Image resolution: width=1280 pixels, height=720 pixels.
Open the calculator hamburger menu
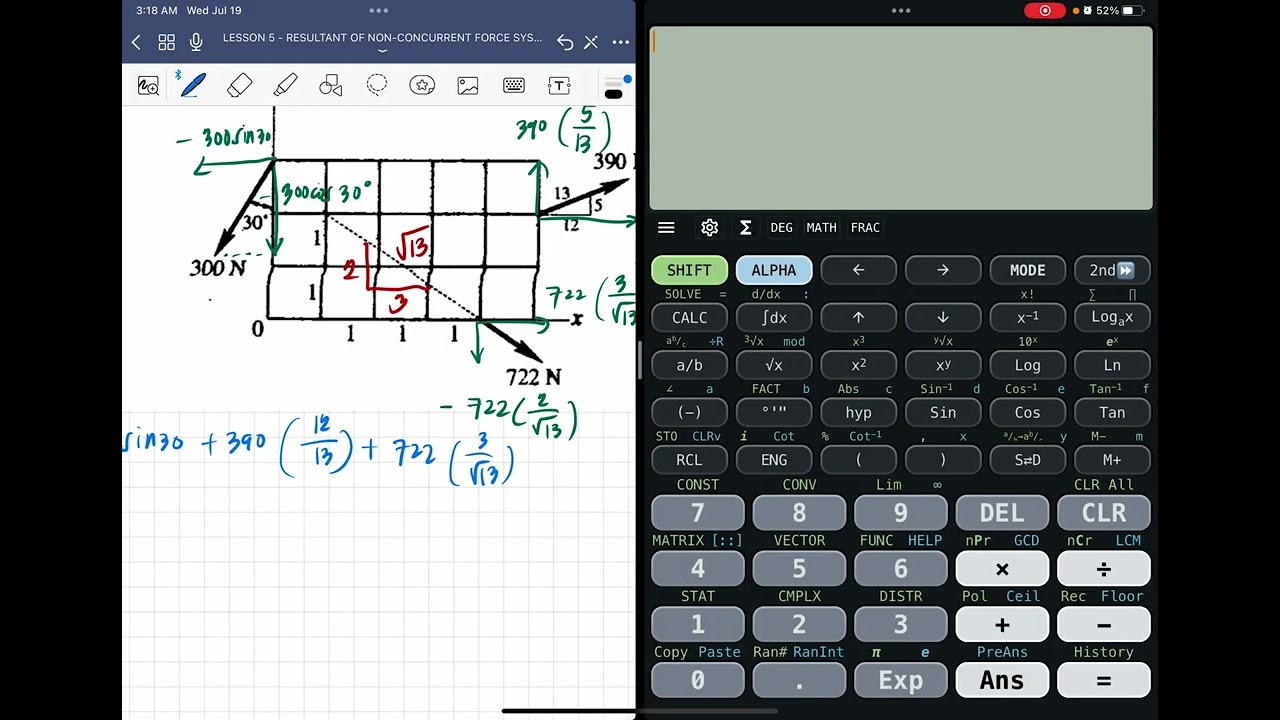(666, 228)
